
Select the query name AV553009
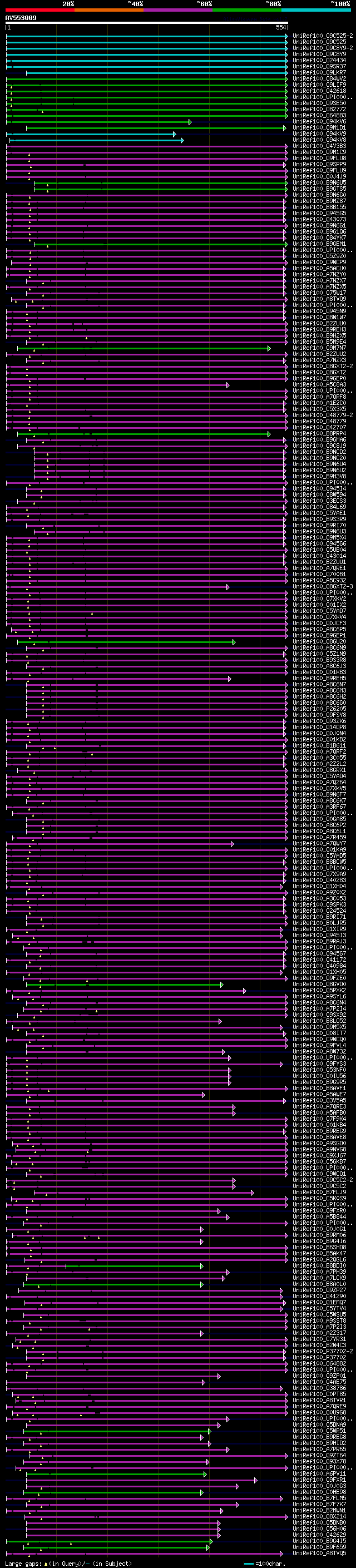tap(21, 18)
